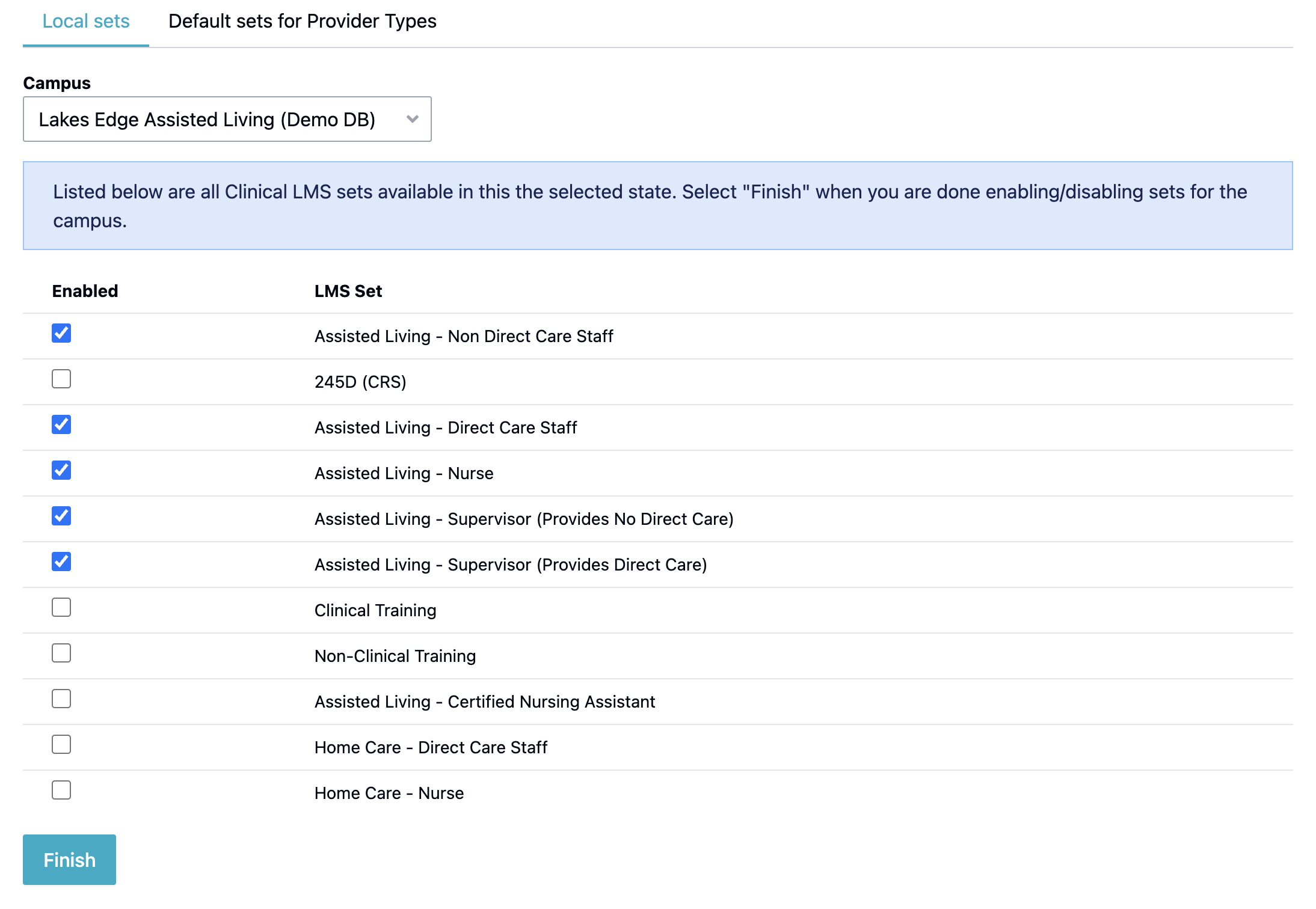Disable Assisted Living - Direct Care Staff set
1316x909 pixels.
click(x=61, y=424)
